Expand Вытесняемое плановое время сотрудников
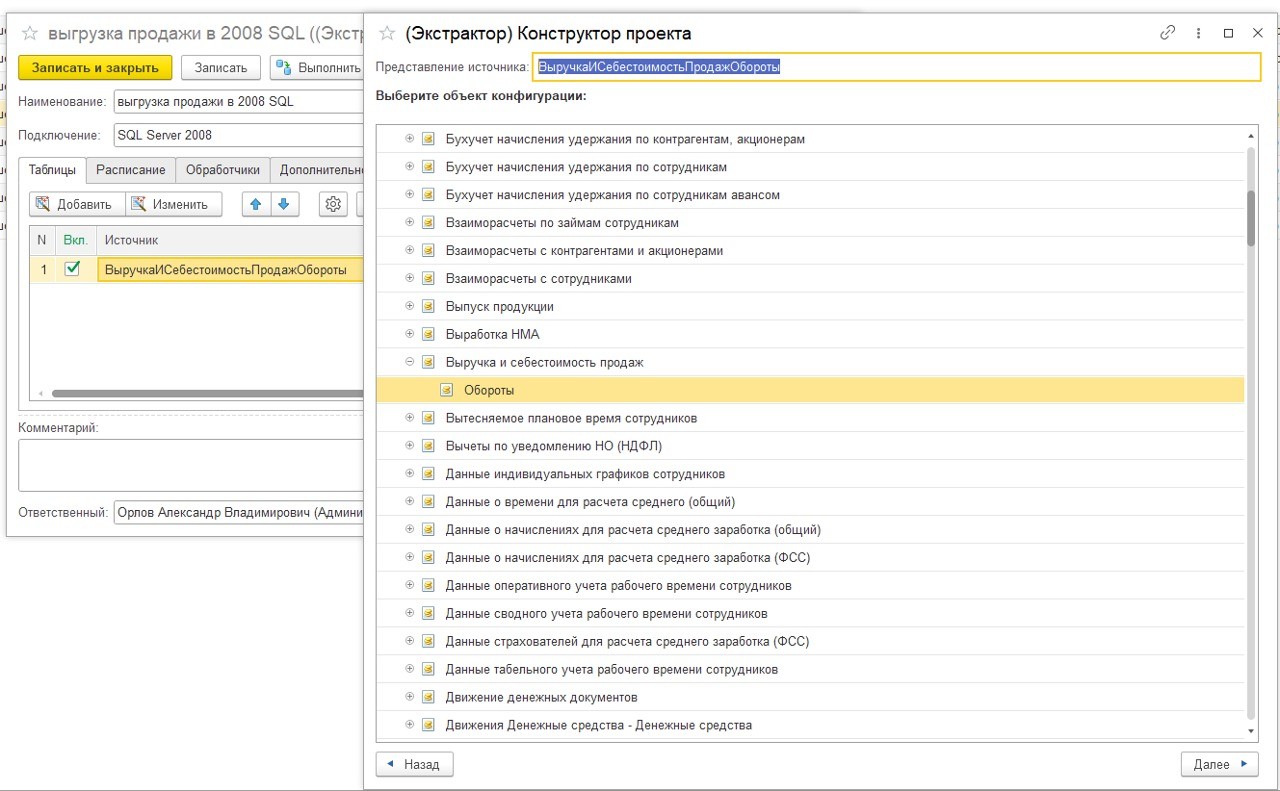 pyautogui.click(x=409, y=418)
